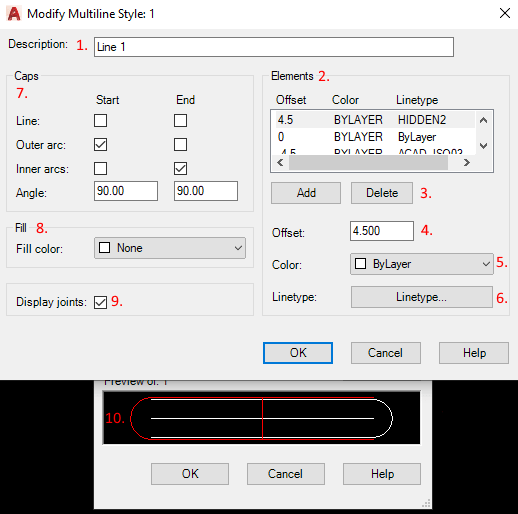
Task: Click Cancel in the background Multiline Style window
Action: (286, 474)
